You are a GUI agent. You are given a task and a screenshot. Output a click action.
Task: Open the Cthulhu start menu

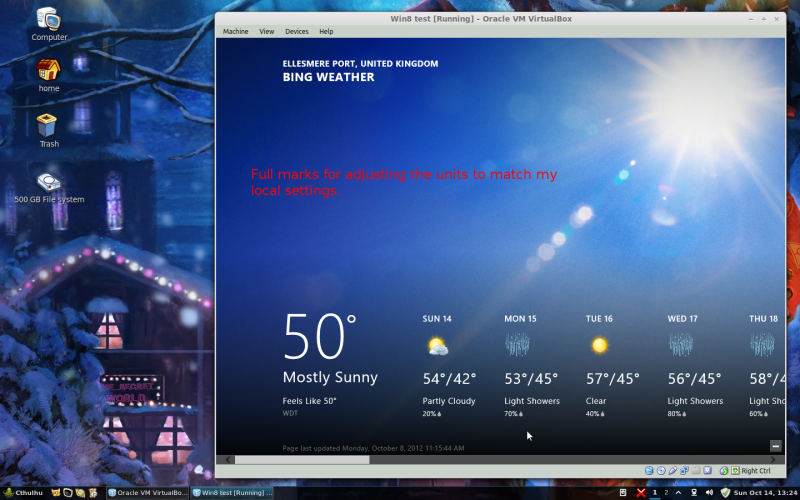[22, 493]
